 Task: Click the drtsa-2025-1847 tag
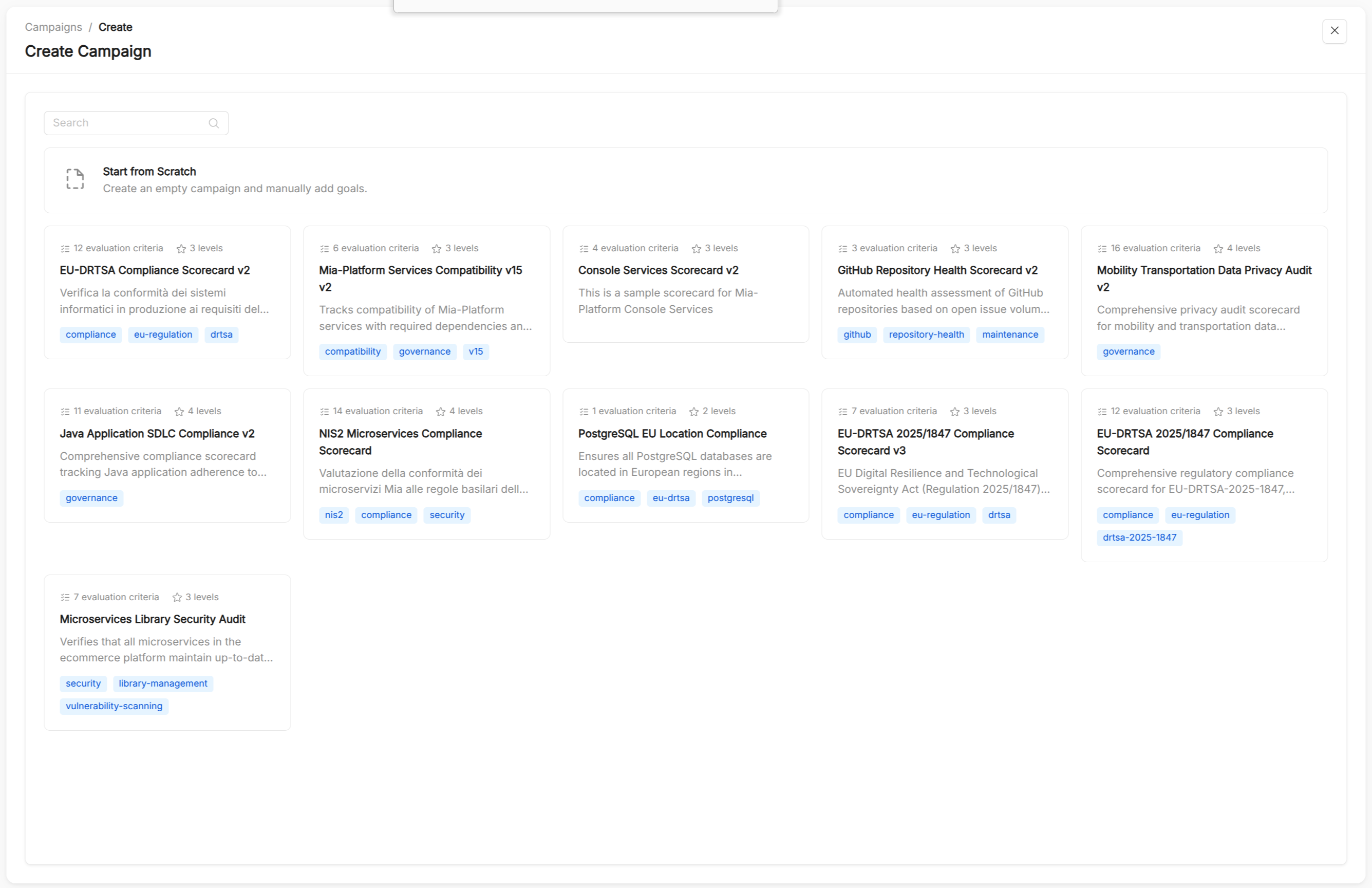pyautogui.click(x=1139, y=538)
